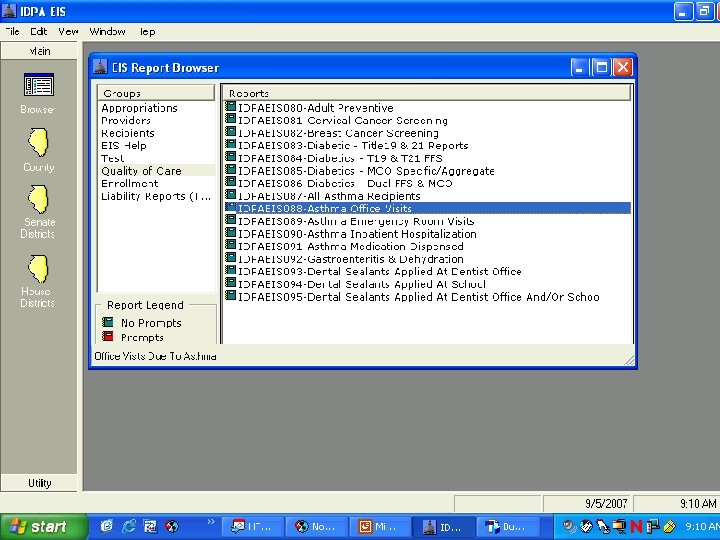Open the Browser icon in the sidebar
This screenshot has width=720, height=540.
(x=39, y=85)
